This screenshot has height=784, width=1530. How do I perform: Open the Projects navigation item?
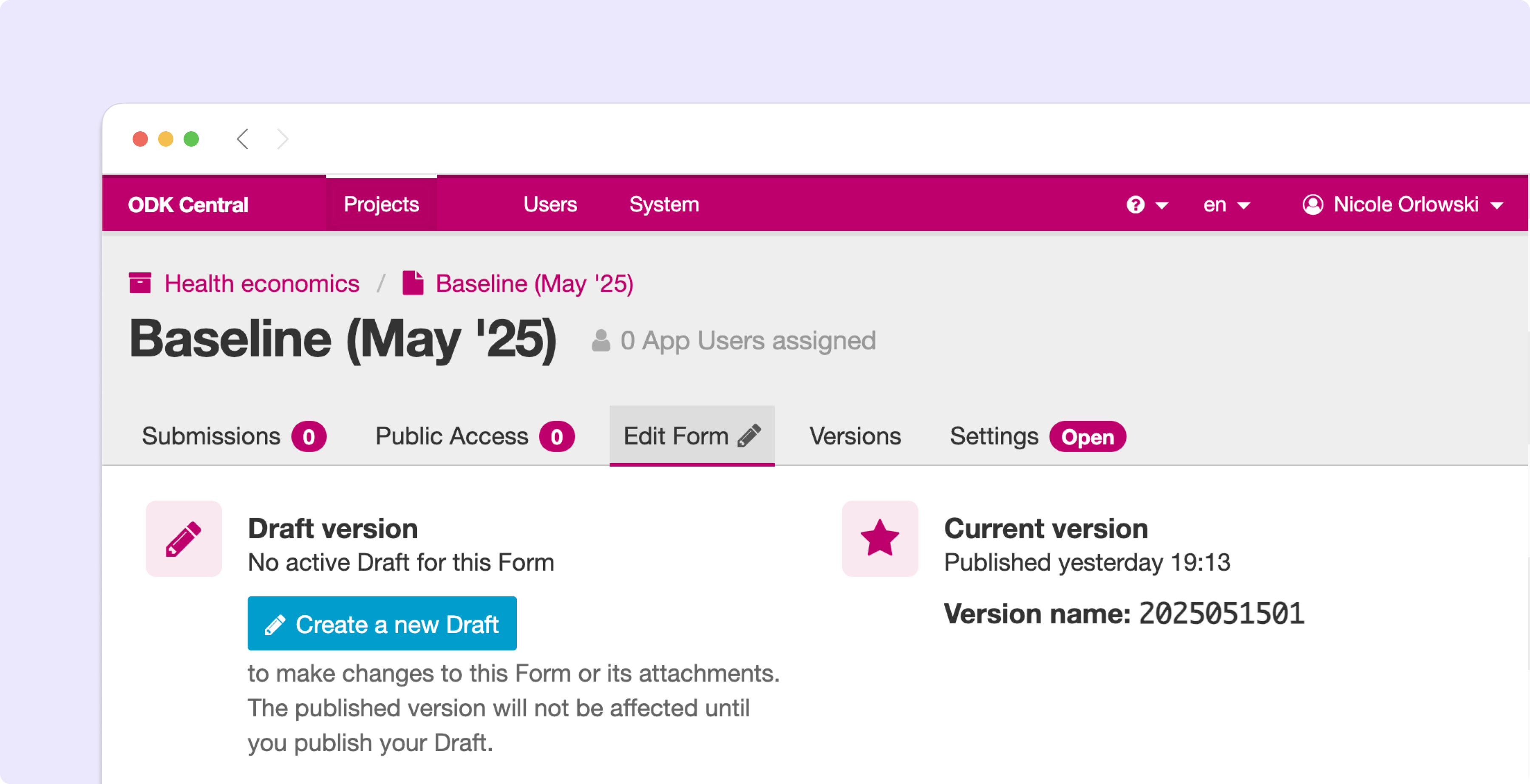(381, 205)
